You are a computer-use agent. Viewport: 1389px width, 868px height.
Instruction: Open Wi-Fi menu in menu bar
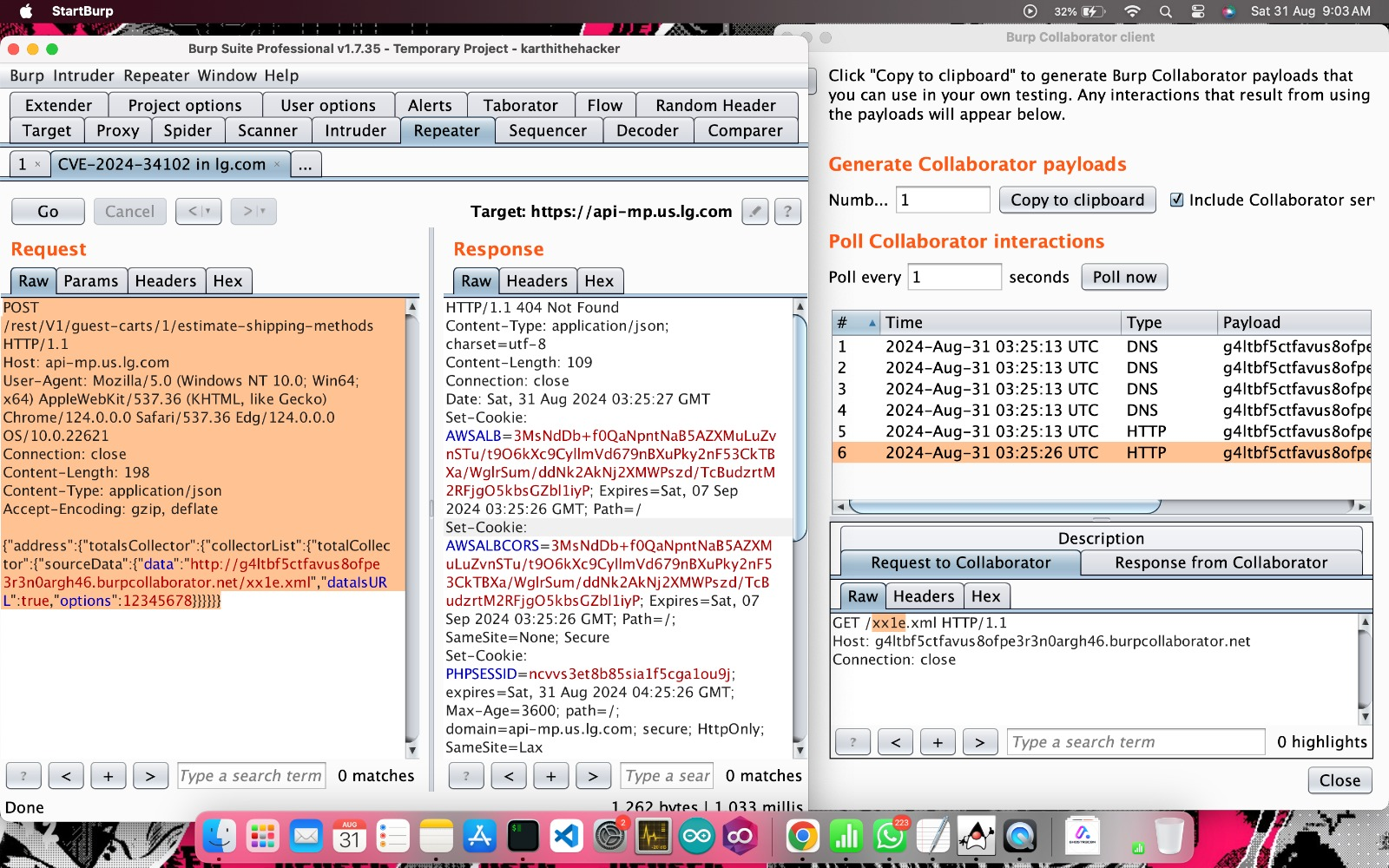[x=1132, y=11]
